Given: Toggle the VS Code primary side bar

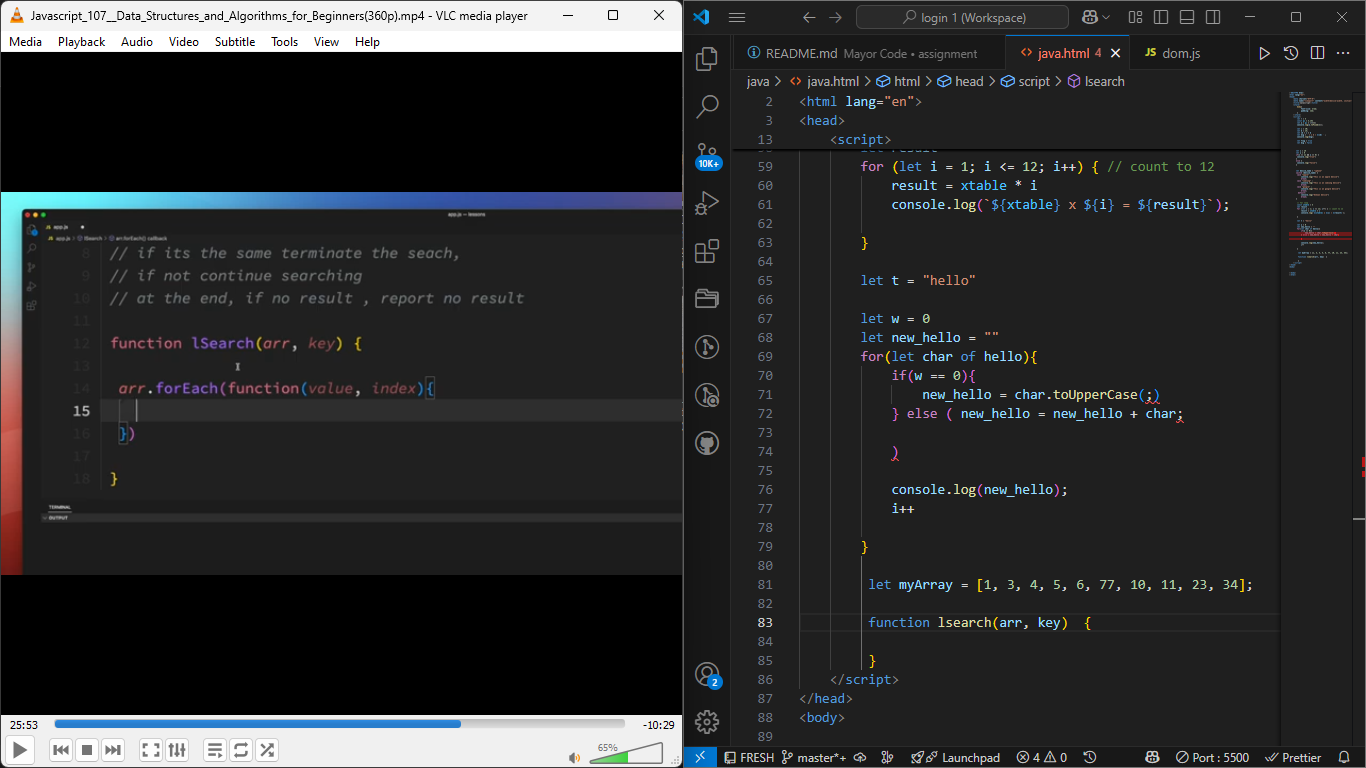Looking at the screenshot, I should (x=1160, y=18).
